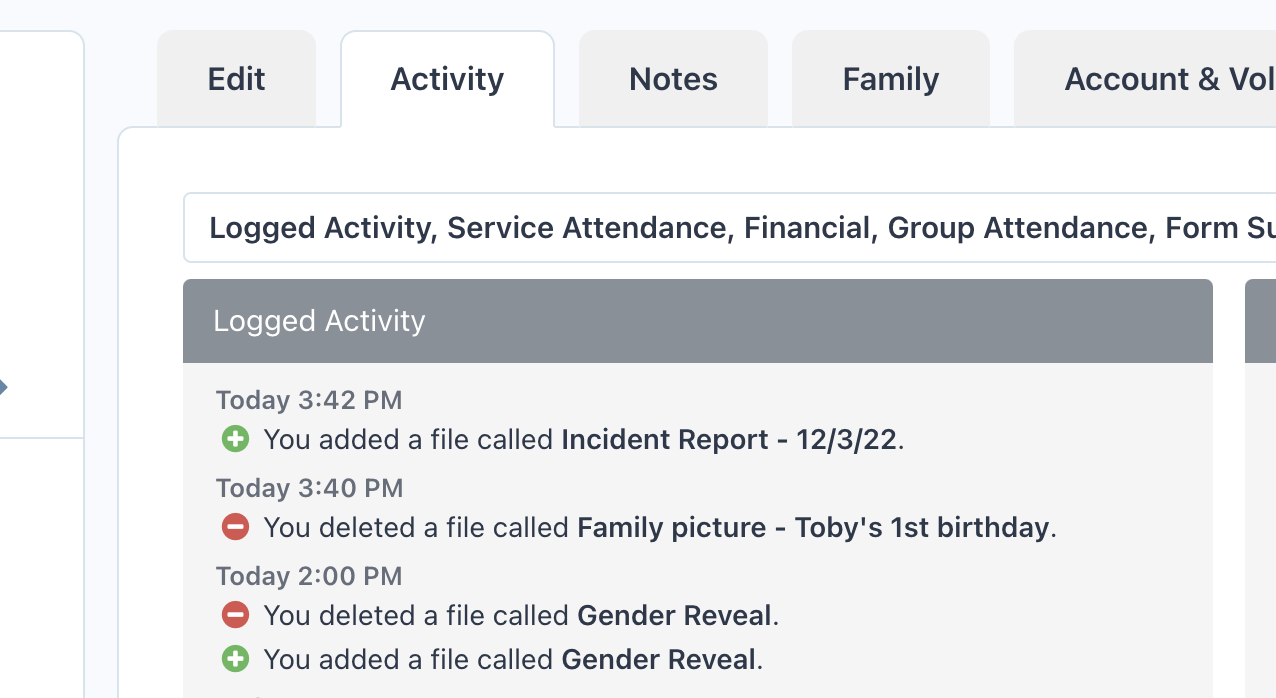Click the green add icon on the Gender Reveal addition
The height and width of the screenshot is (698, 1276).
(x=235, y=659)
